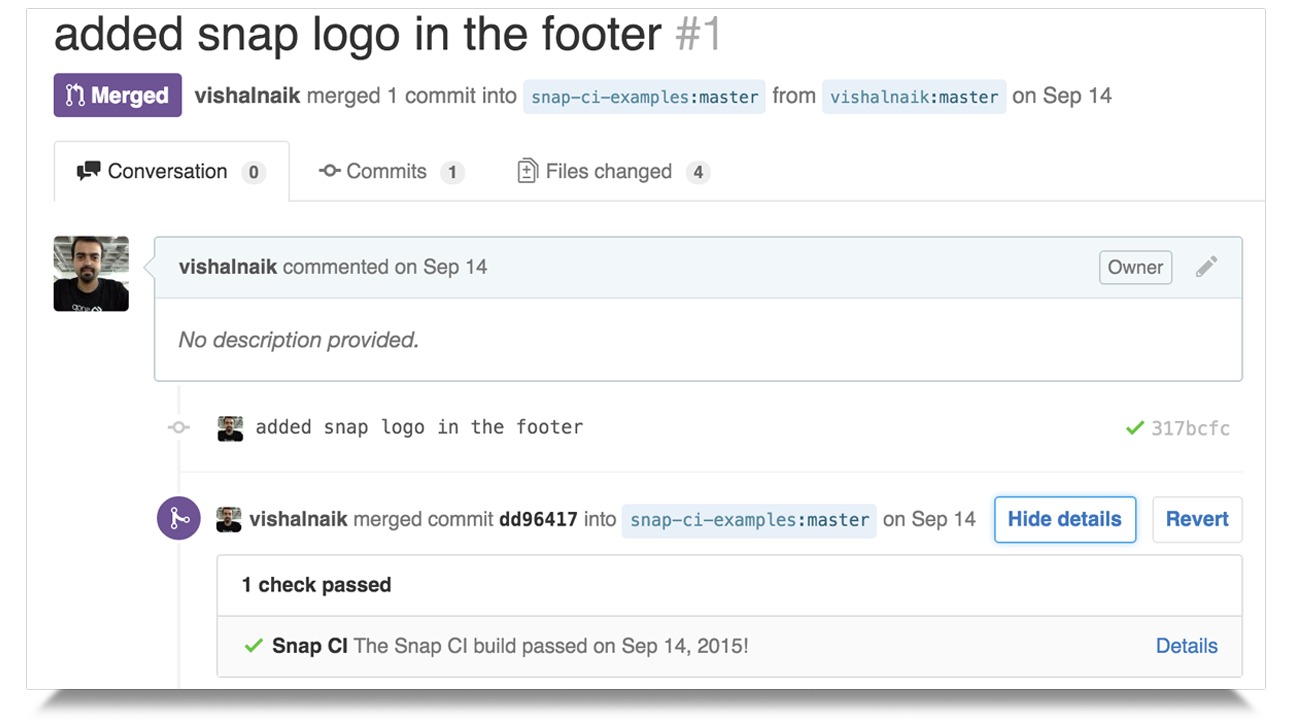Screen dimensions: 1290x728
Task: Open commit hash 317bcfc
Action: [1190, 428]
